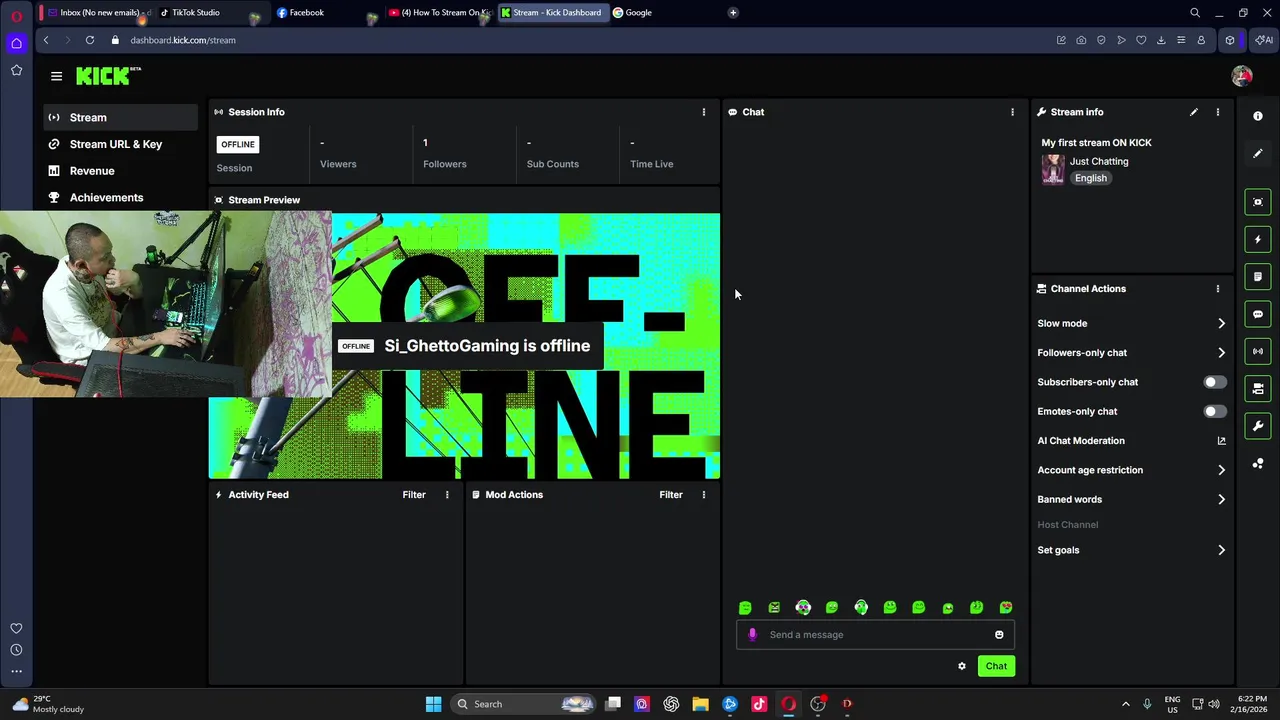Click the three-dots icon at right rail bottom
Image resolution: width=1280 pixels, height=720 pixels.
click(x=1258, y=464)
